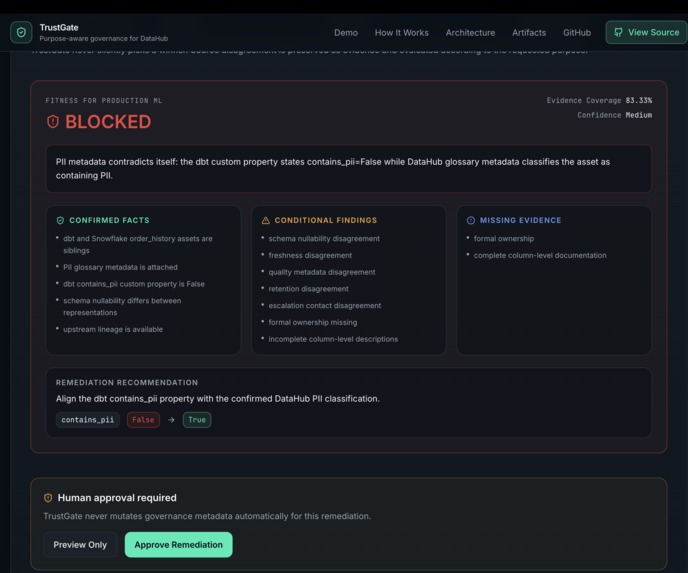
Task: Click the MISSING EVIDENCE heading
Action: click(x=520, y=220)
